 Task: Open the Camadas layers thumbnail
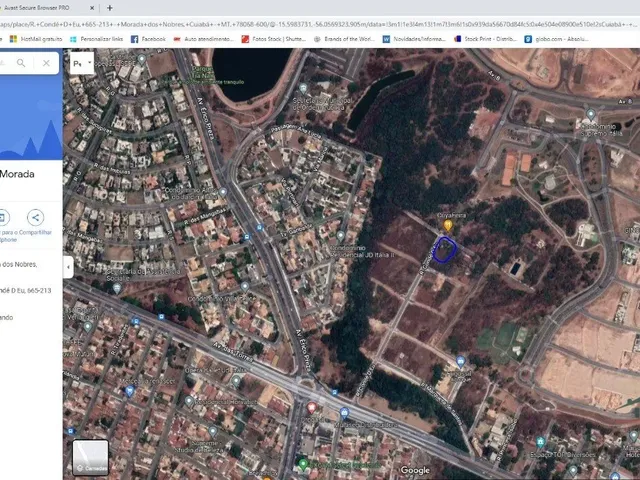coord(90,457)
